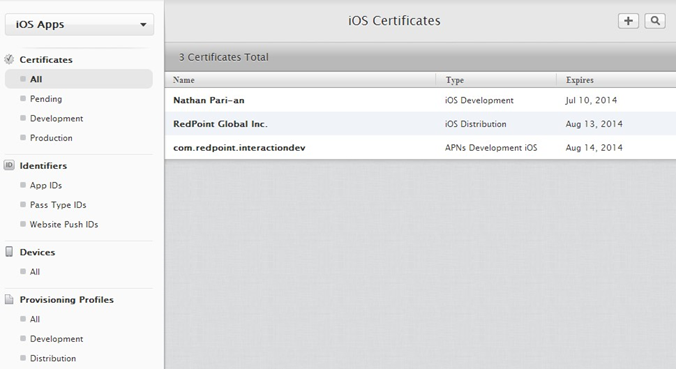
Task: Select All under Provisioning Profiles
Action: pos(34,319)
